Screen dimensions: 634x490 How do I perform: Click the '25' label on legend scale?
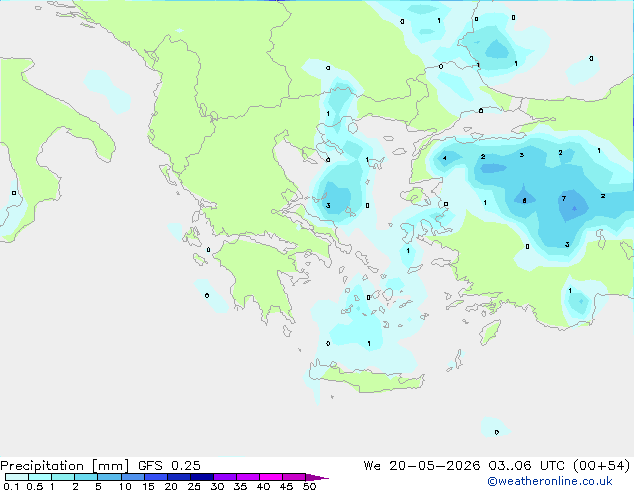[194, 486]
